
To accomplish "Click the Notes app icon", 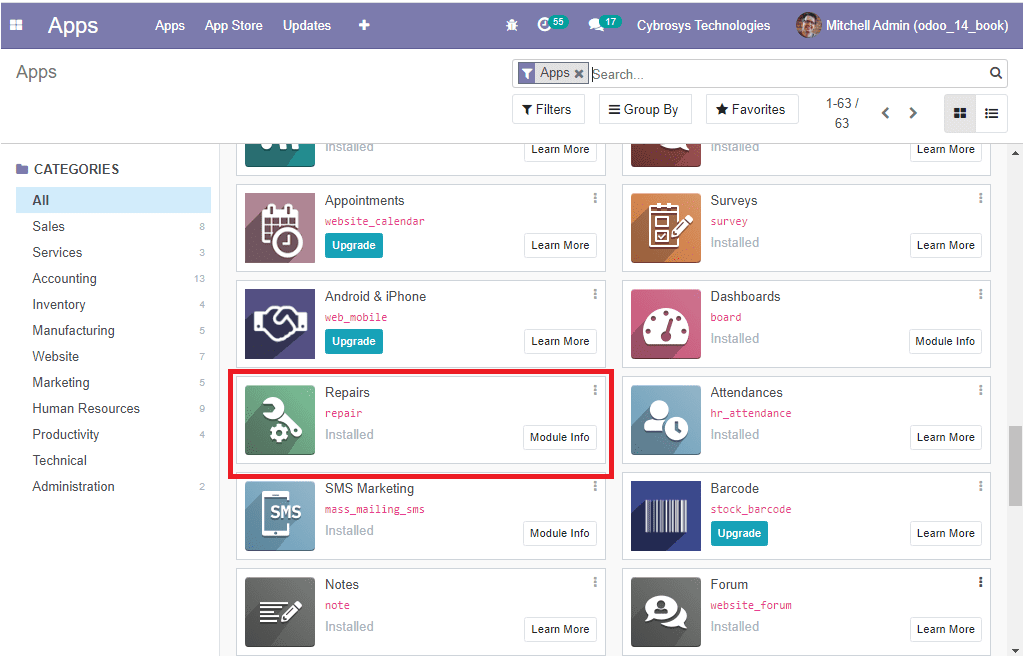I will [280, 612].
